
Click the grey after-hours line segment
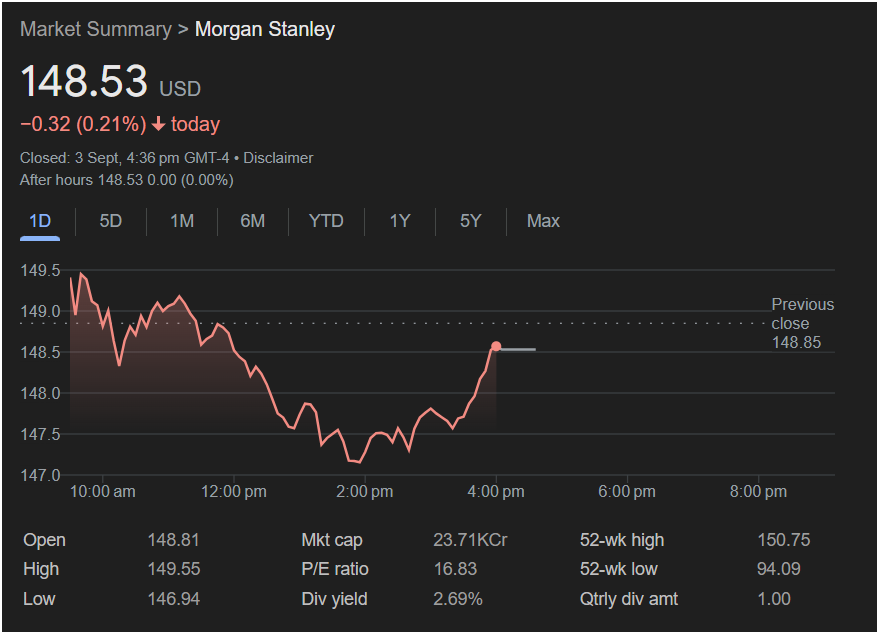click(517, 349)
